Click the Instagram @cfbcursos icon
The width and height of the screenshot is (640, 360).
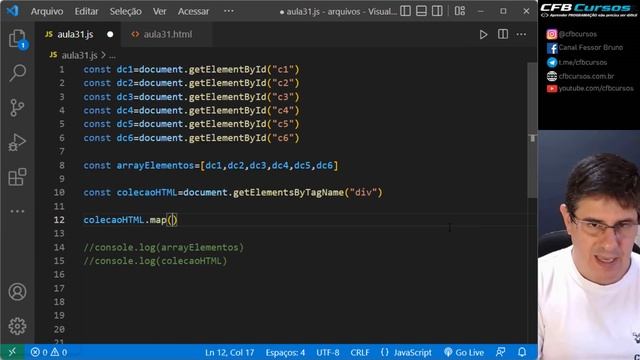[x=552, y=34]
